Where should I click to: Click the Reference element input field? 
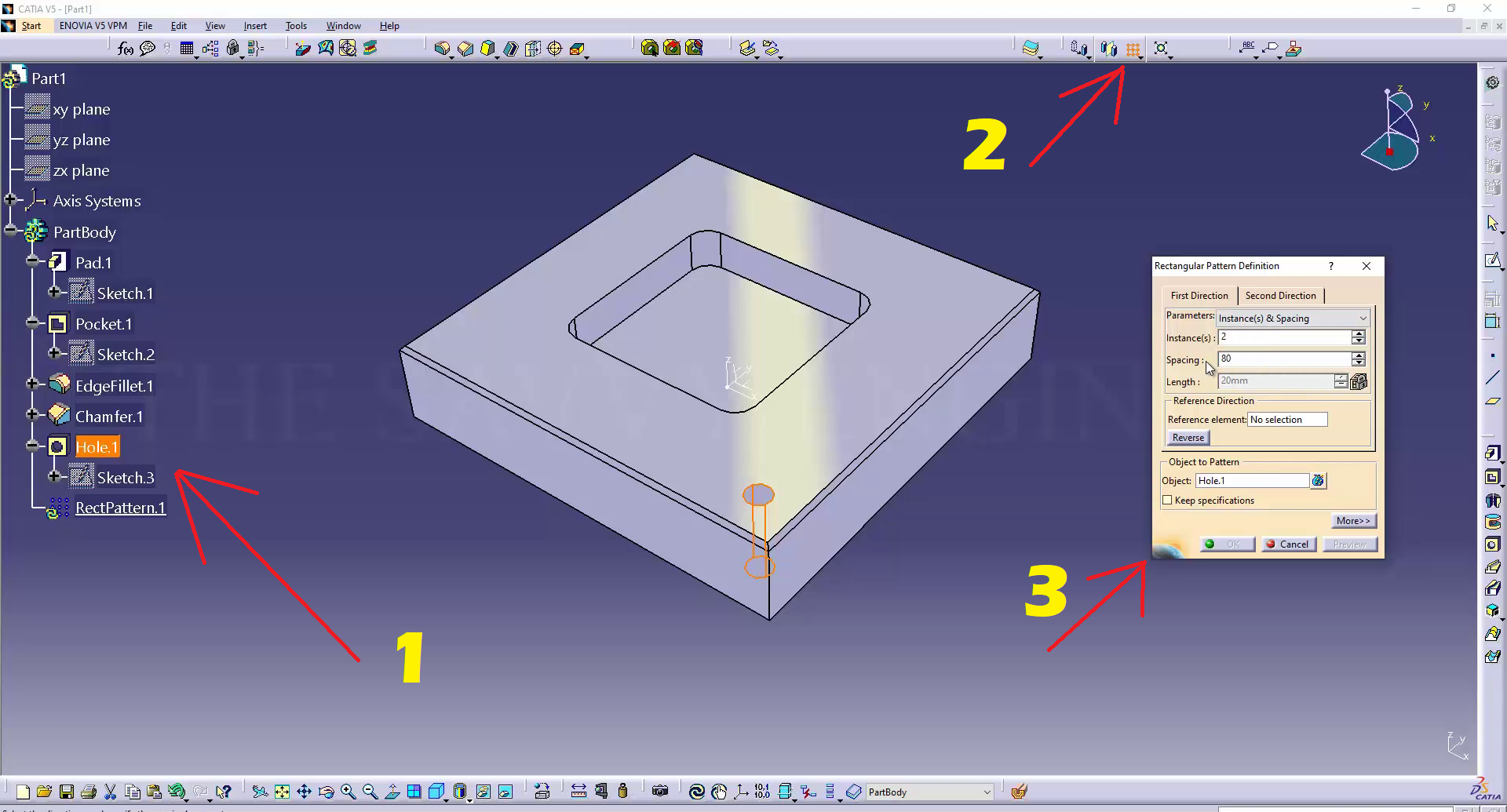pos(1287,420)
